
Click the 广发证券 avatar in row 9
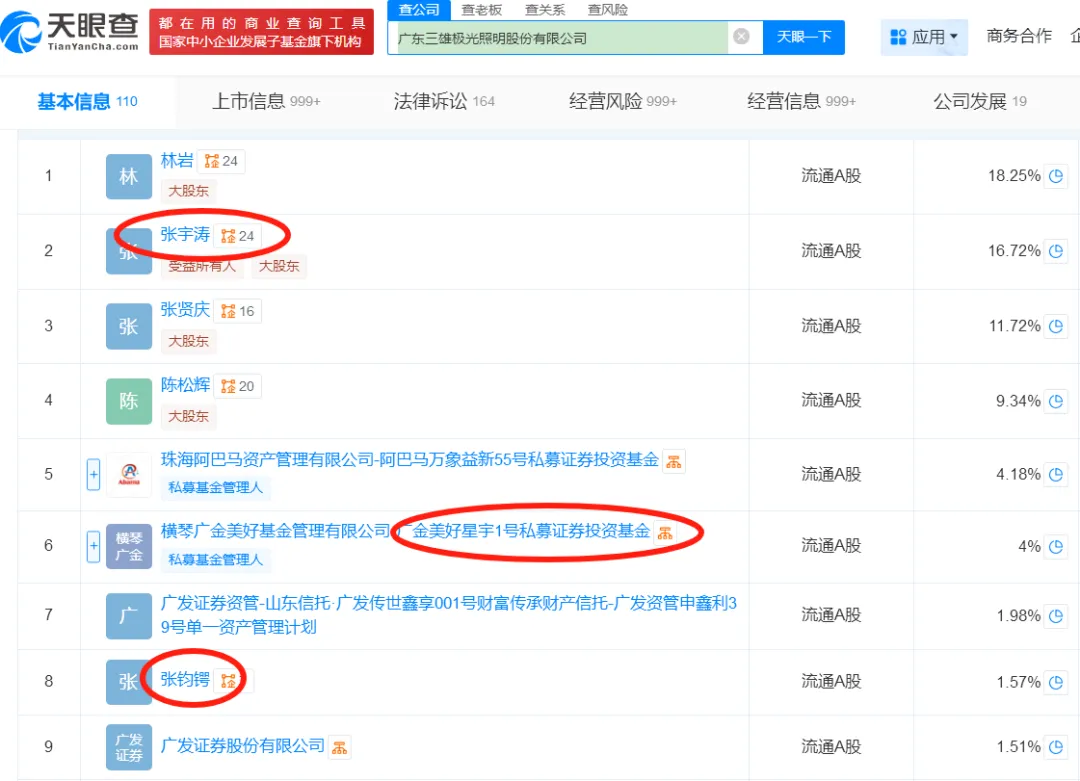point(129,747)
